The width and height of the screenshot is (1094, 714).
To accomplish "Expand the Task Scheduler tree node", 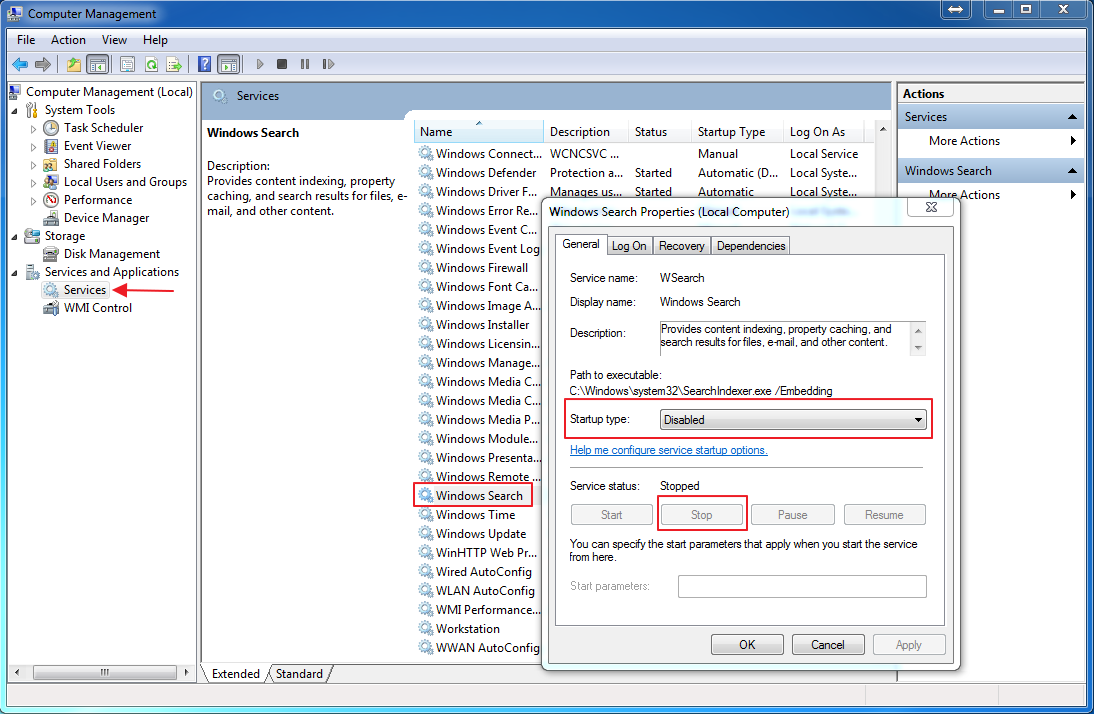I will [33, 129].
